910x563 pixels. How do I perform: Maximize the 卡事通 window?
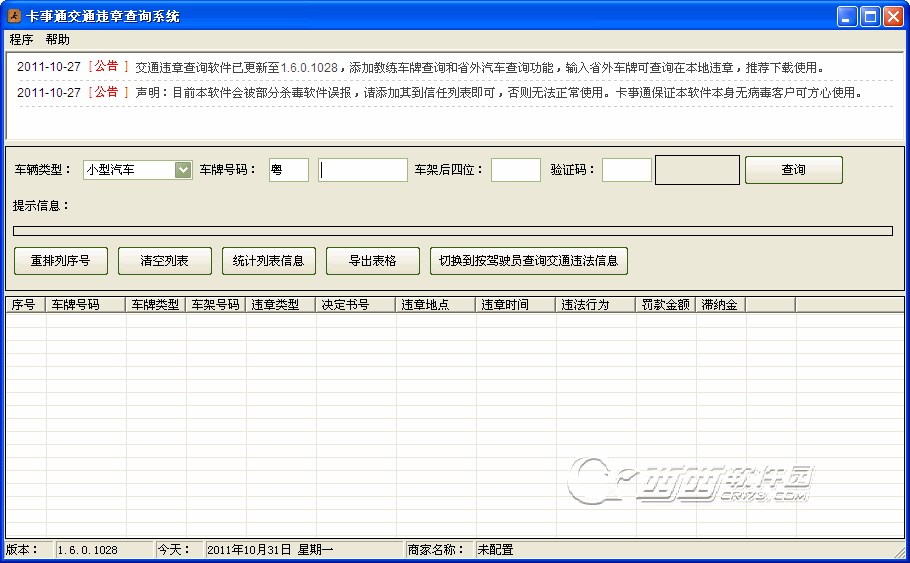pyautogui.click(x=870, y=16)
